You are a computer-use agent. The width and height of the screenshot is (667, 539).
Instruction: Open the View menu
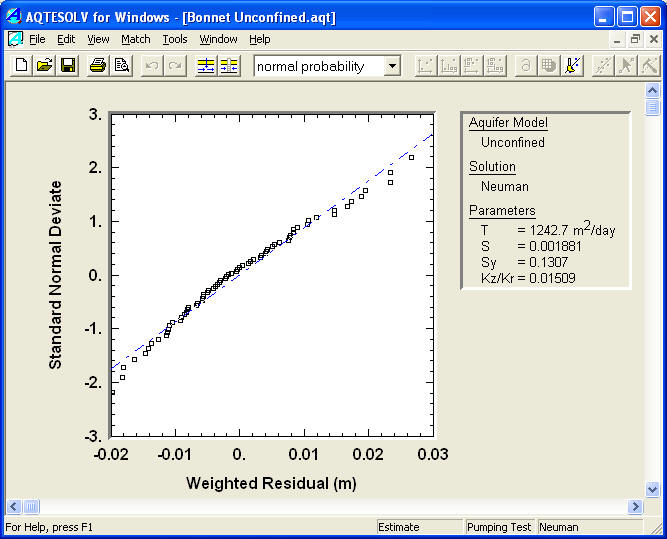(98, 40)
